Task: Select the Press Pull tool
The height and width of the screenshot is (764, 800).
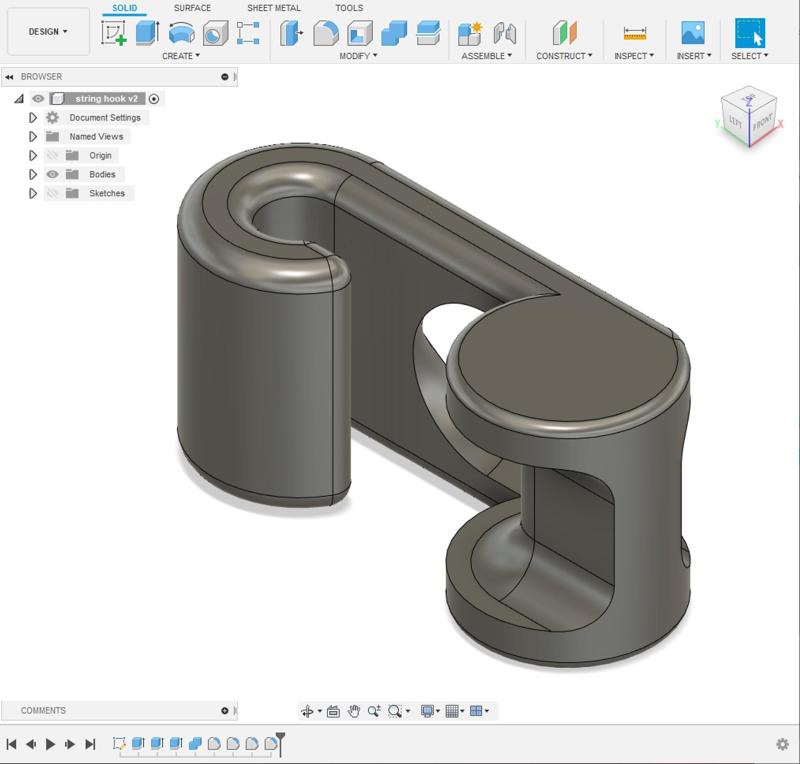Action: point(292,33)
